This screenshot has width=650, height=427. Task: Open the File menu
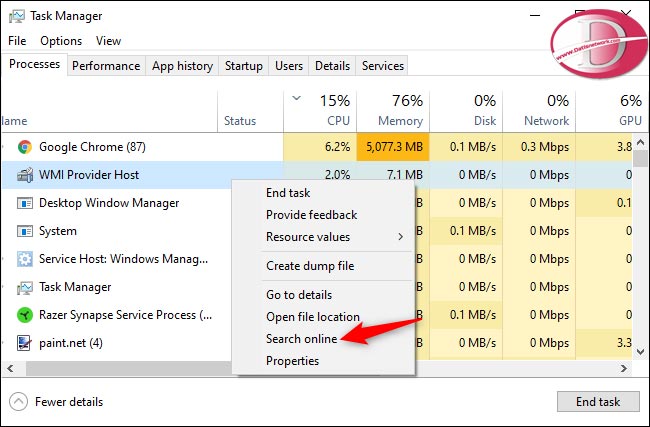click(17, 41)
